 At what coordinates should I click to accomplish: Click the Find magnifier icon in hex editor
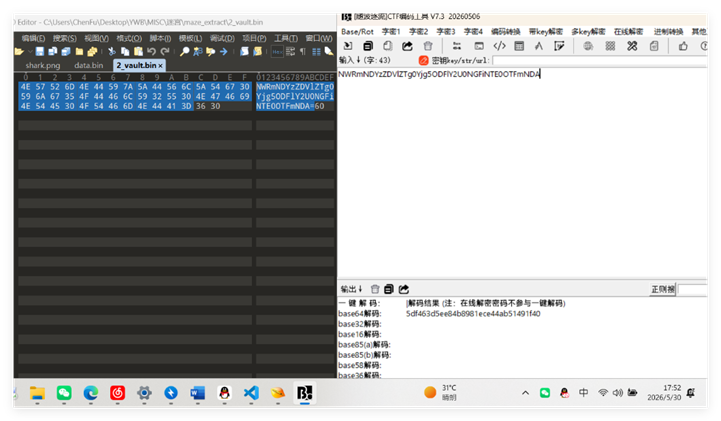(x=184, y=51)
